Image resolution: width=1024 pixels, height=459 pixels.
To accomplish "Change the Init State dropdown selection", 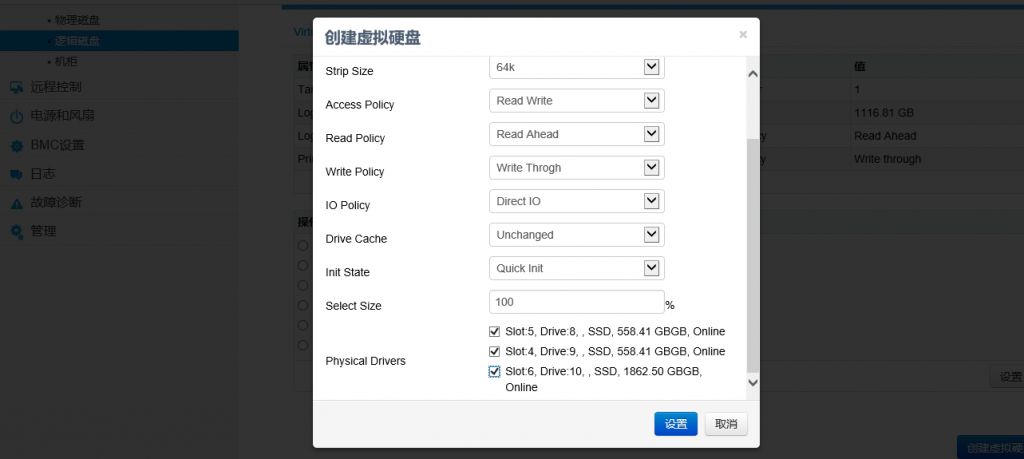I will (x=651, y=268).
